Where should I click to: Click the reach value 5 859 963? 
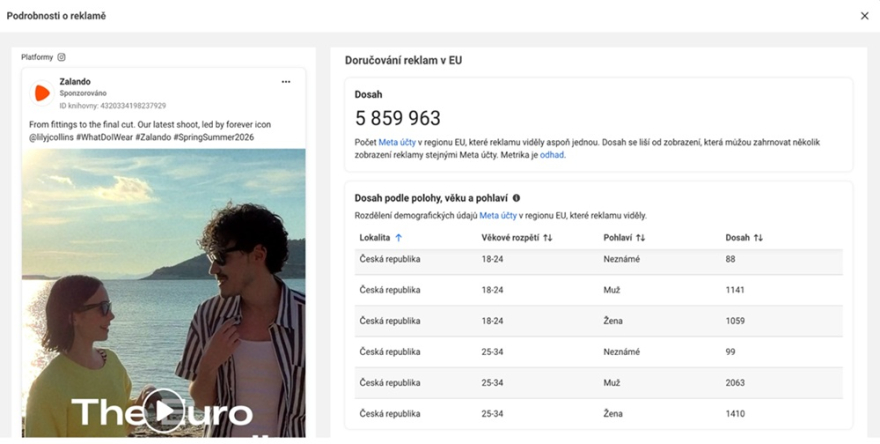click(397, 118)
